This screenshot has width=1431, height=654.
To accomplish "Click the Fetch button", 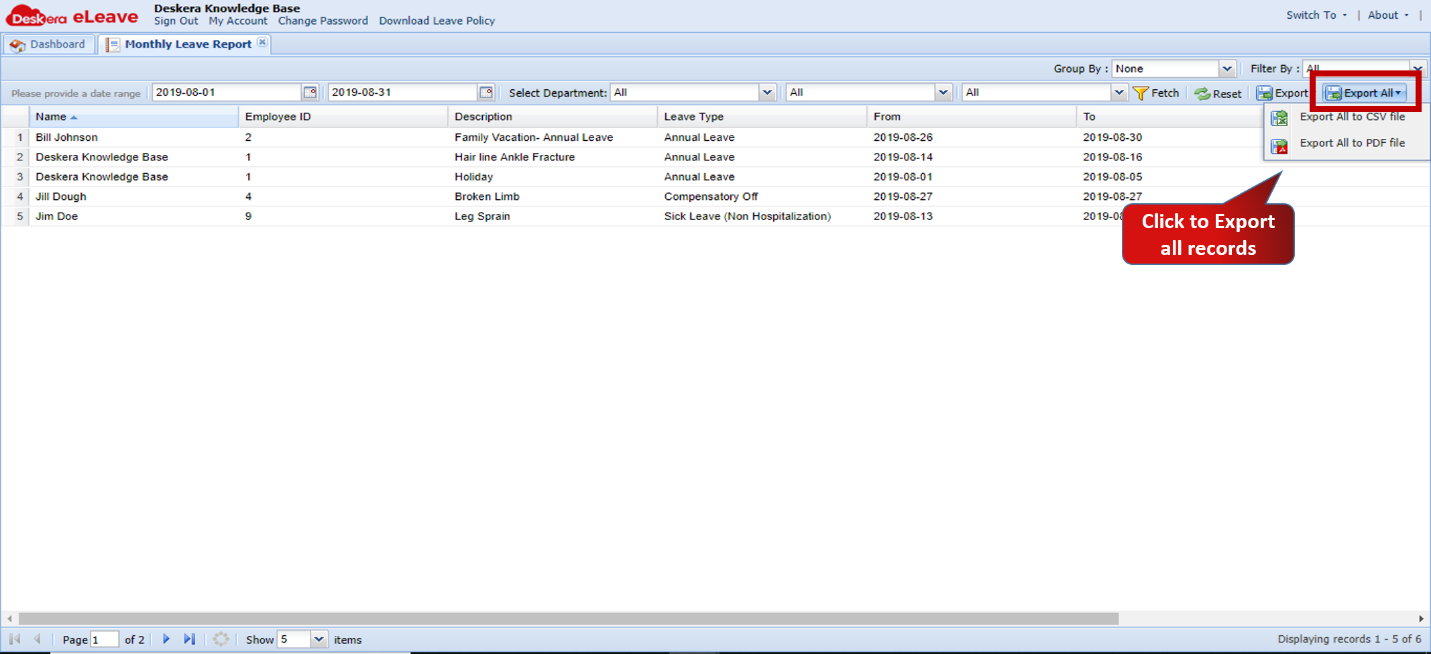I will point(1157,93).
